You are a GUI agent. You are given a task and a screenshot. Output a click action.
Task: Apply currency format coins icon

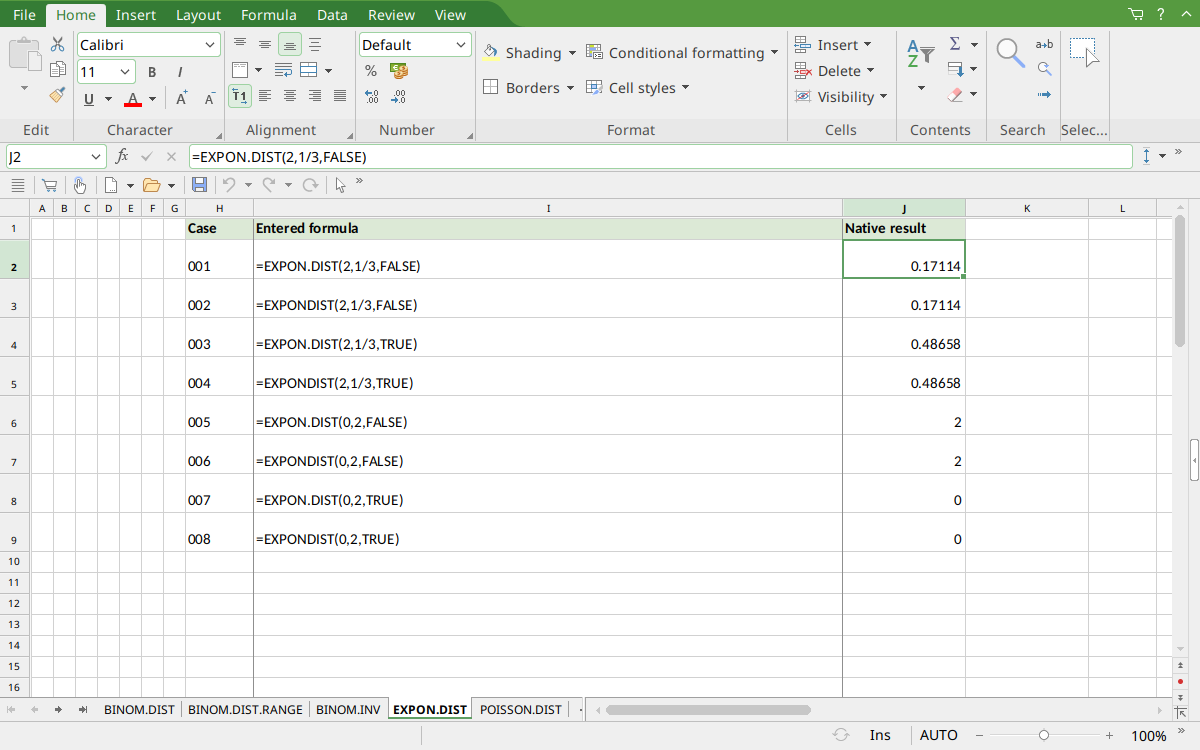point(399,71)
